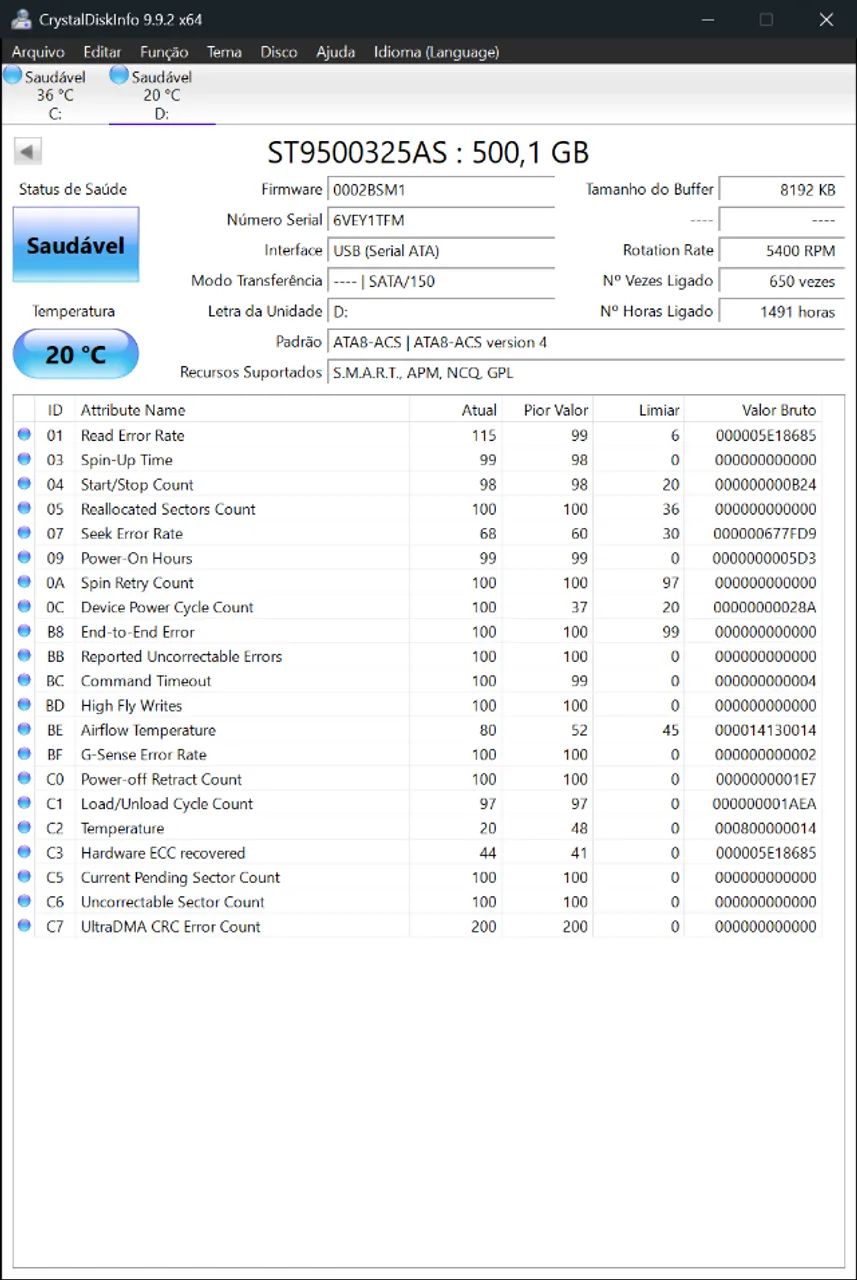Click power-on count field 650 vezes
This screenshot has height=1280, width=857.
(x=782, y=281)
